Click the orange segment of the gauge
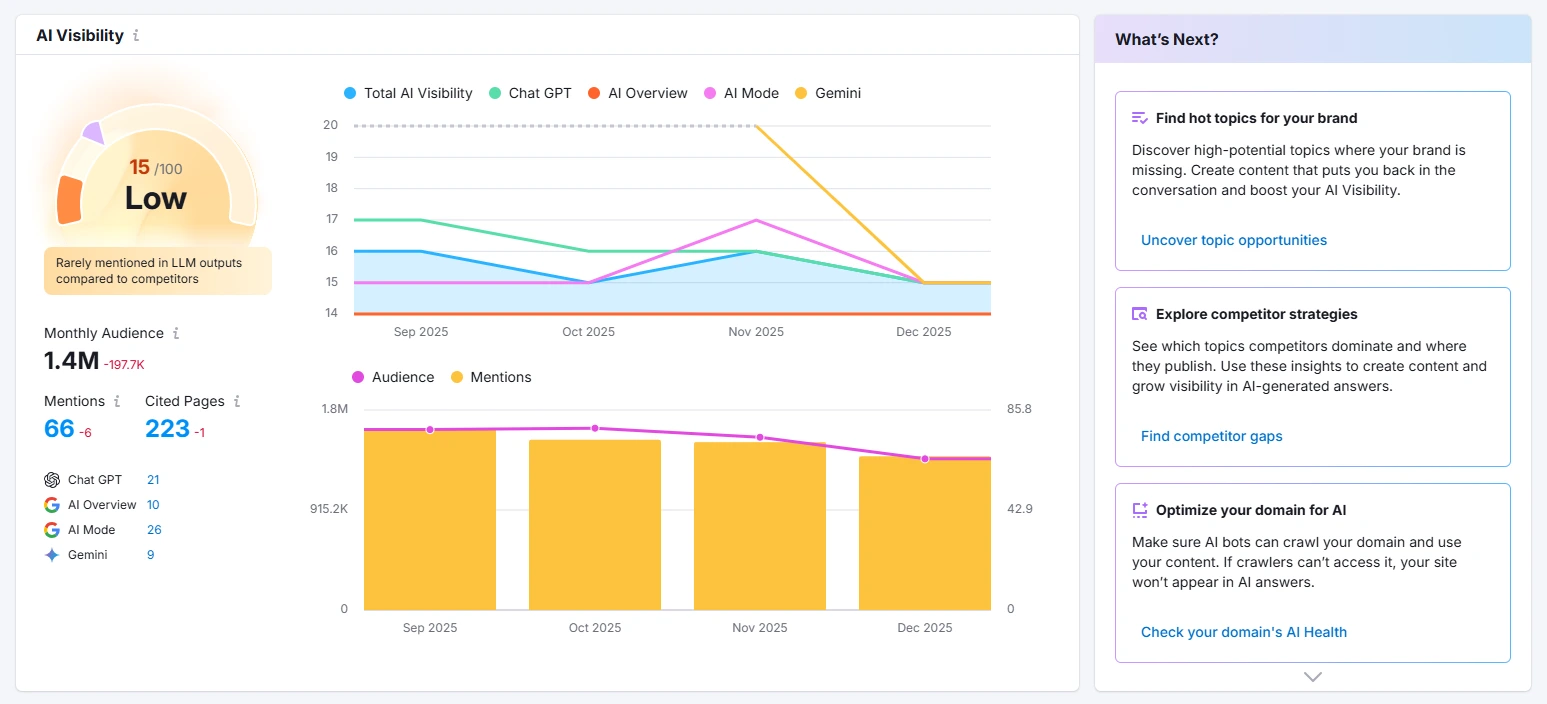This screenshot has width=1547, height=704. [69, 200]
